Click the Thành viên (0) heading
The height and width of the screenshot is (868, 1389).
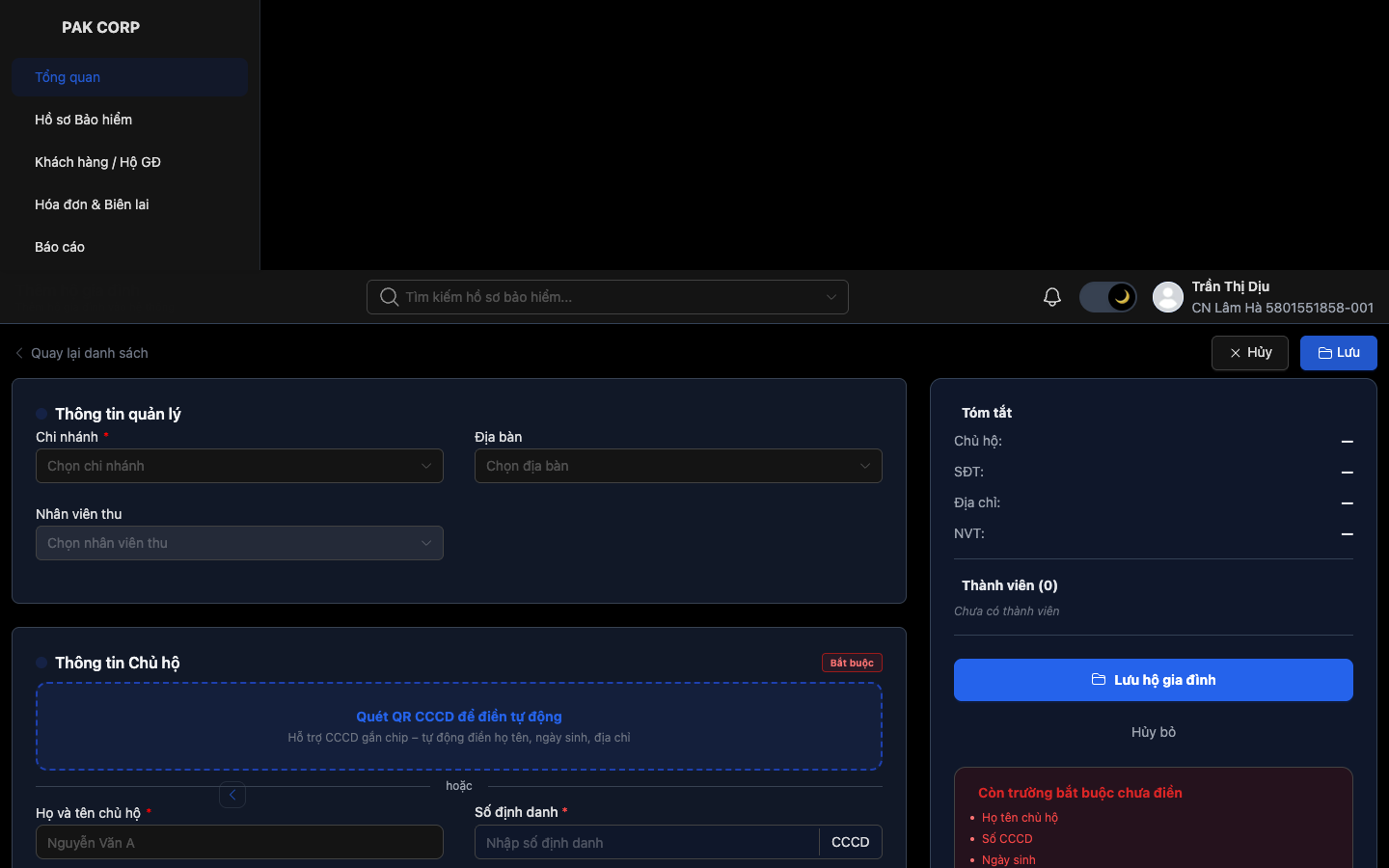point(1010,585)
